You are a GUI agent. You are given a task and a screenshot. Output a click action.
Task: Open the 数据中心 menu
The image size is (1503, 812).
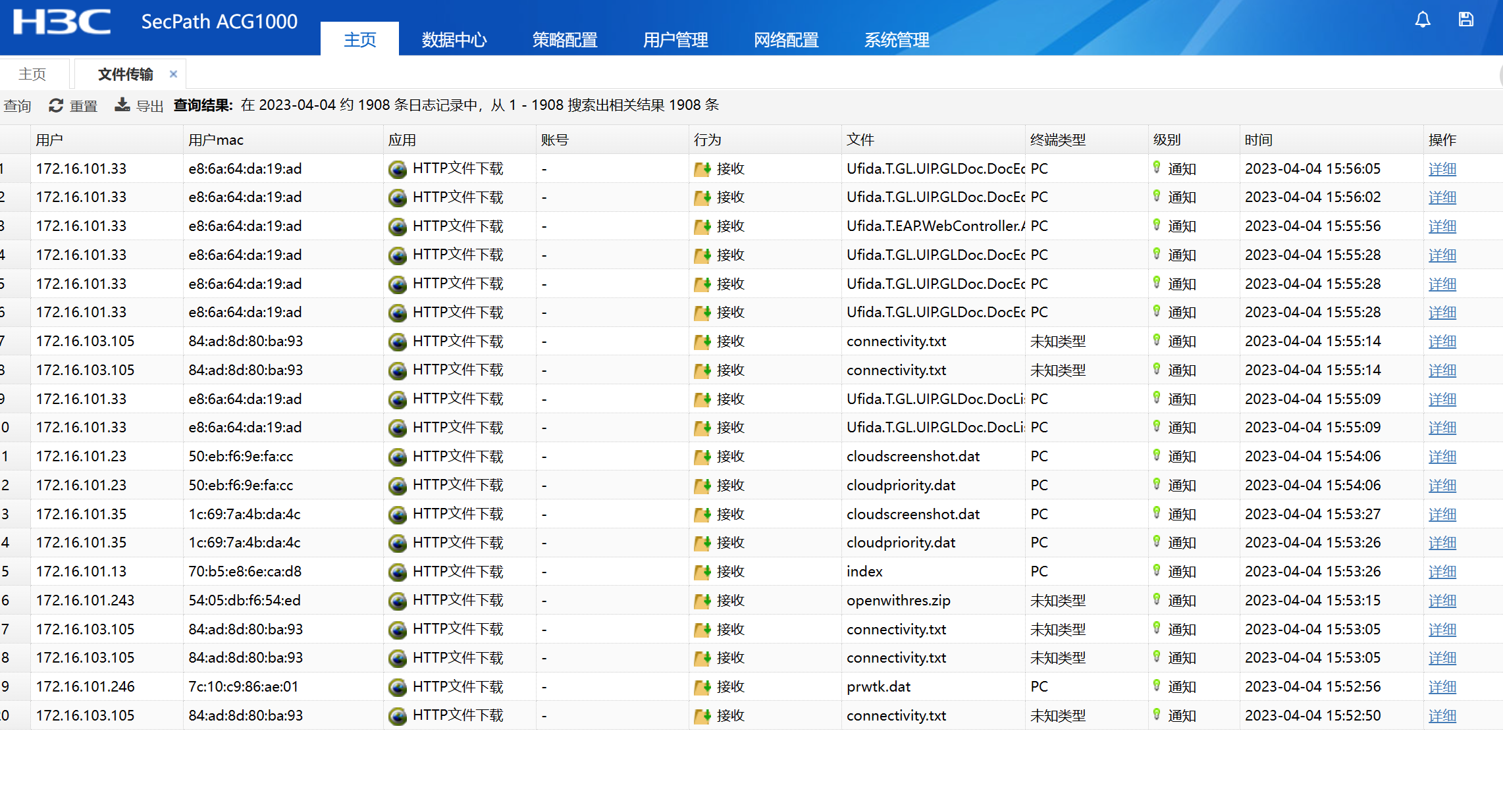pos(454,40)
